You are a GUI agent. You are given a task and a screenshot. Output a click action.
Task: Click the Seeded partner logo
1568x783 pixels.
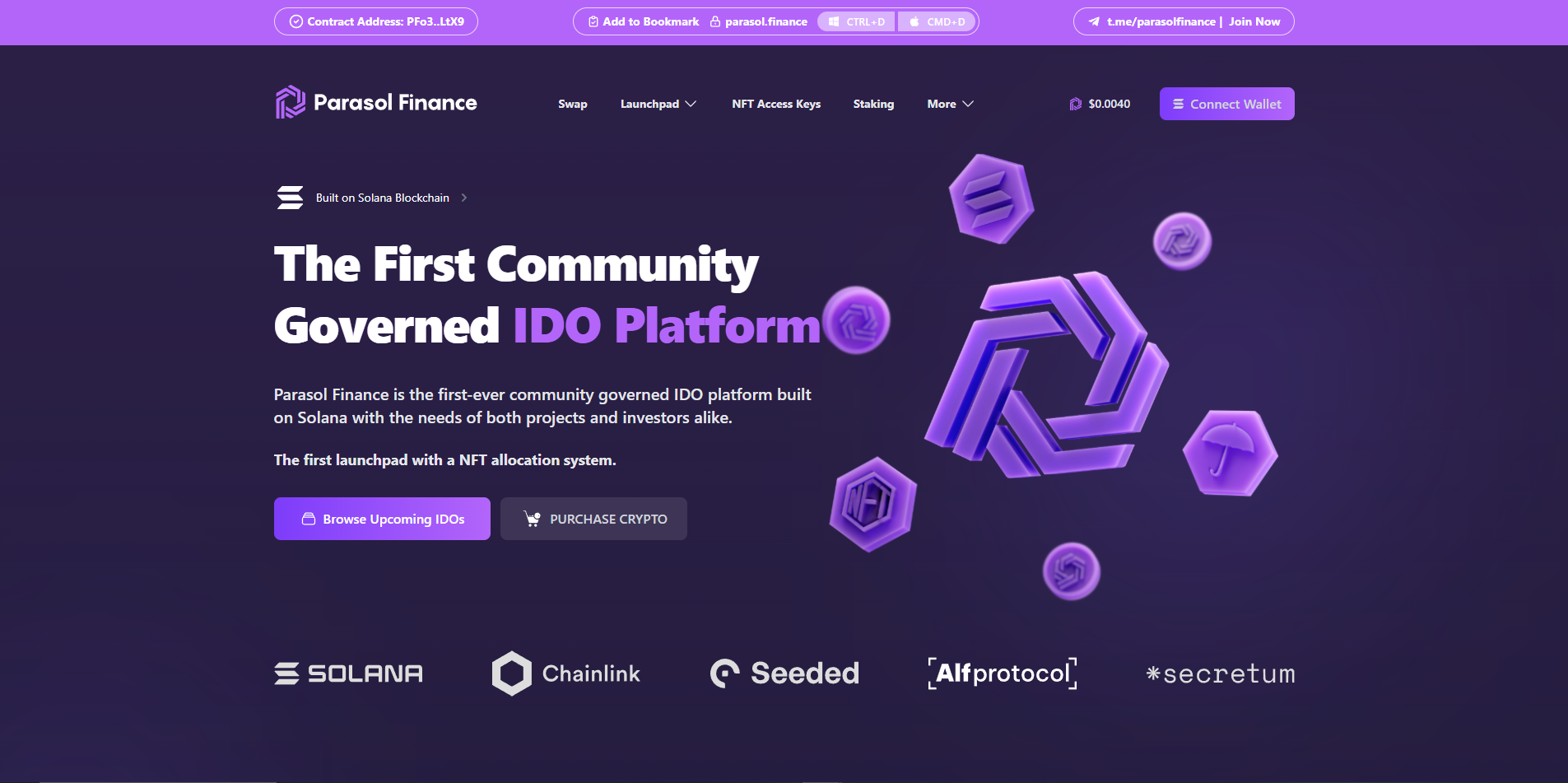tap(784, 673)
